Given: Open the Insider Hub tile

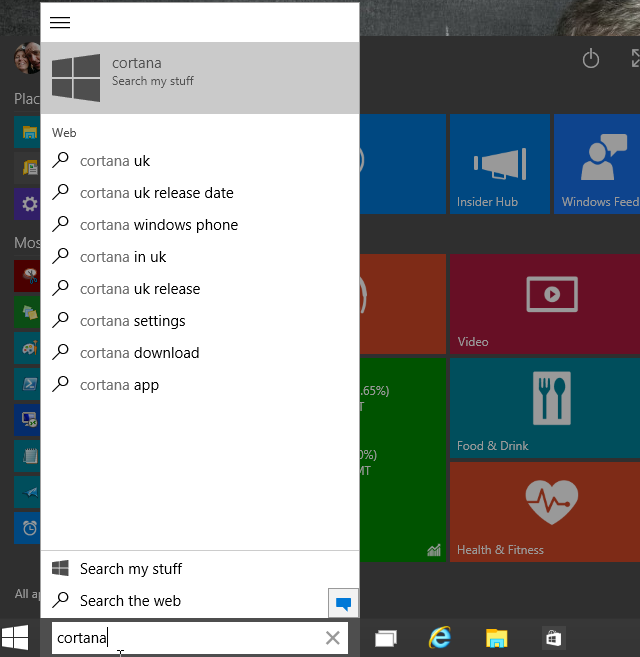Looking at the screenshot, I should pyautogui.click(x=500, y=164).
